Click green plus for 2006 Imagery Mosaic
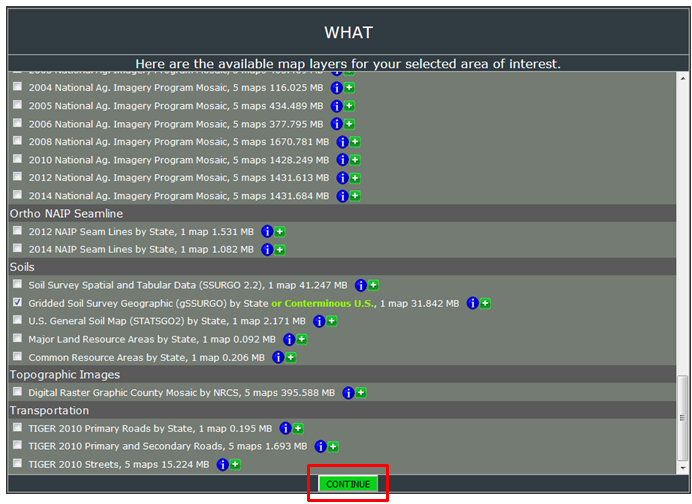This screenshot has height=504, width=692. 349,124
